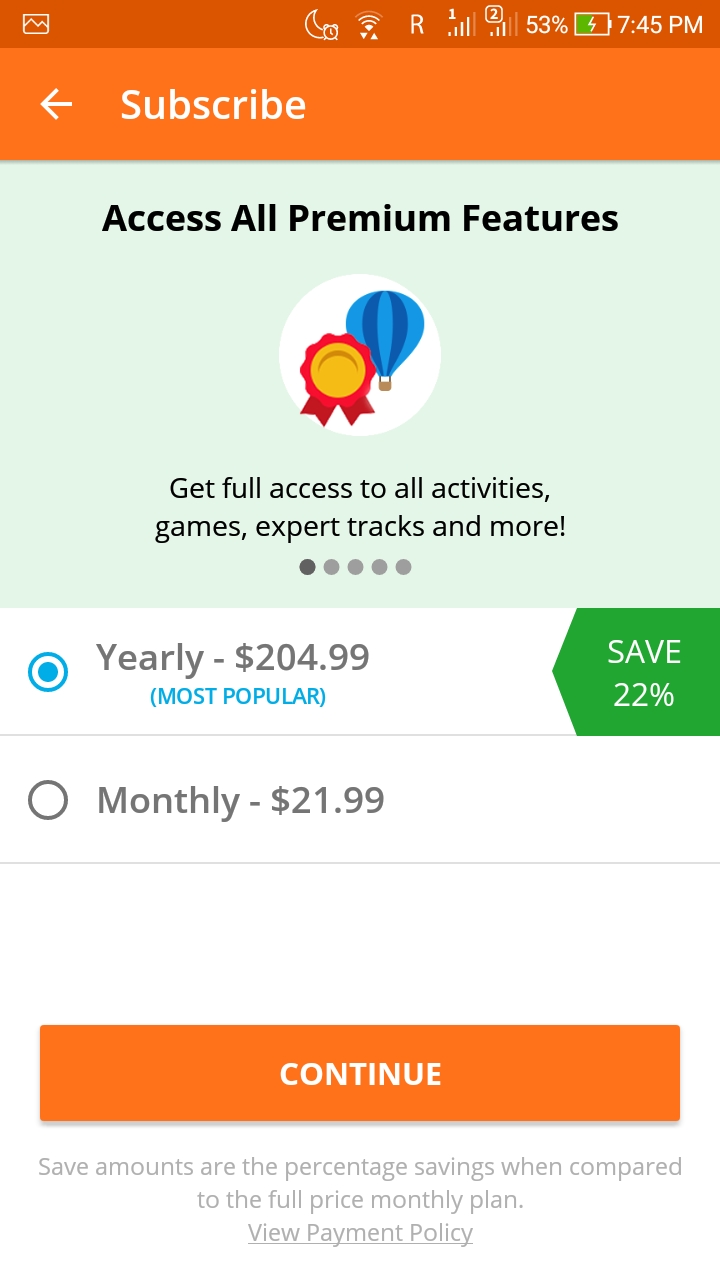This screenshot has height=1280, width=720.
Task: Select the Monthly plan radio button
Action: coord(48,800)
